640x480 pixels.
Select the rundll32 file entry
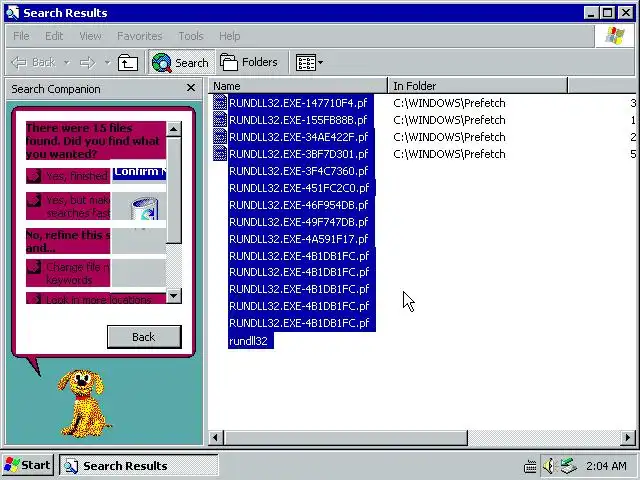[249, 341]
